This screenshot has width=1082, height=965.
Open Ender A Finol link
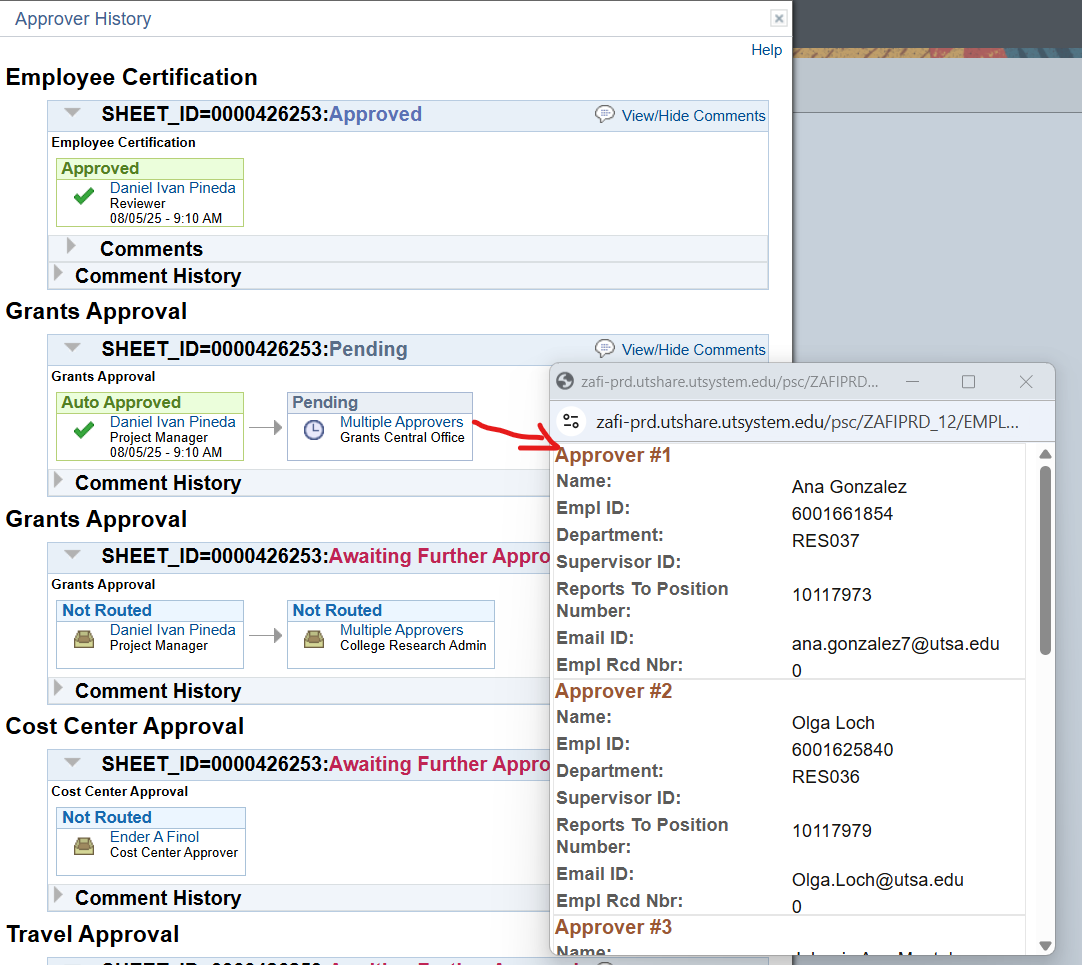(x=155, y=837)
